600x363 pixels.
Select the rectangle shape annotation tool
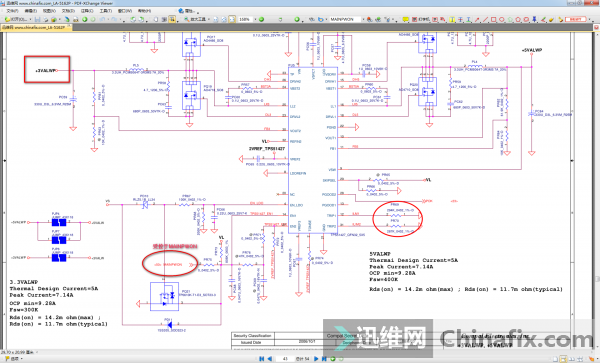[x=494, y=19]
